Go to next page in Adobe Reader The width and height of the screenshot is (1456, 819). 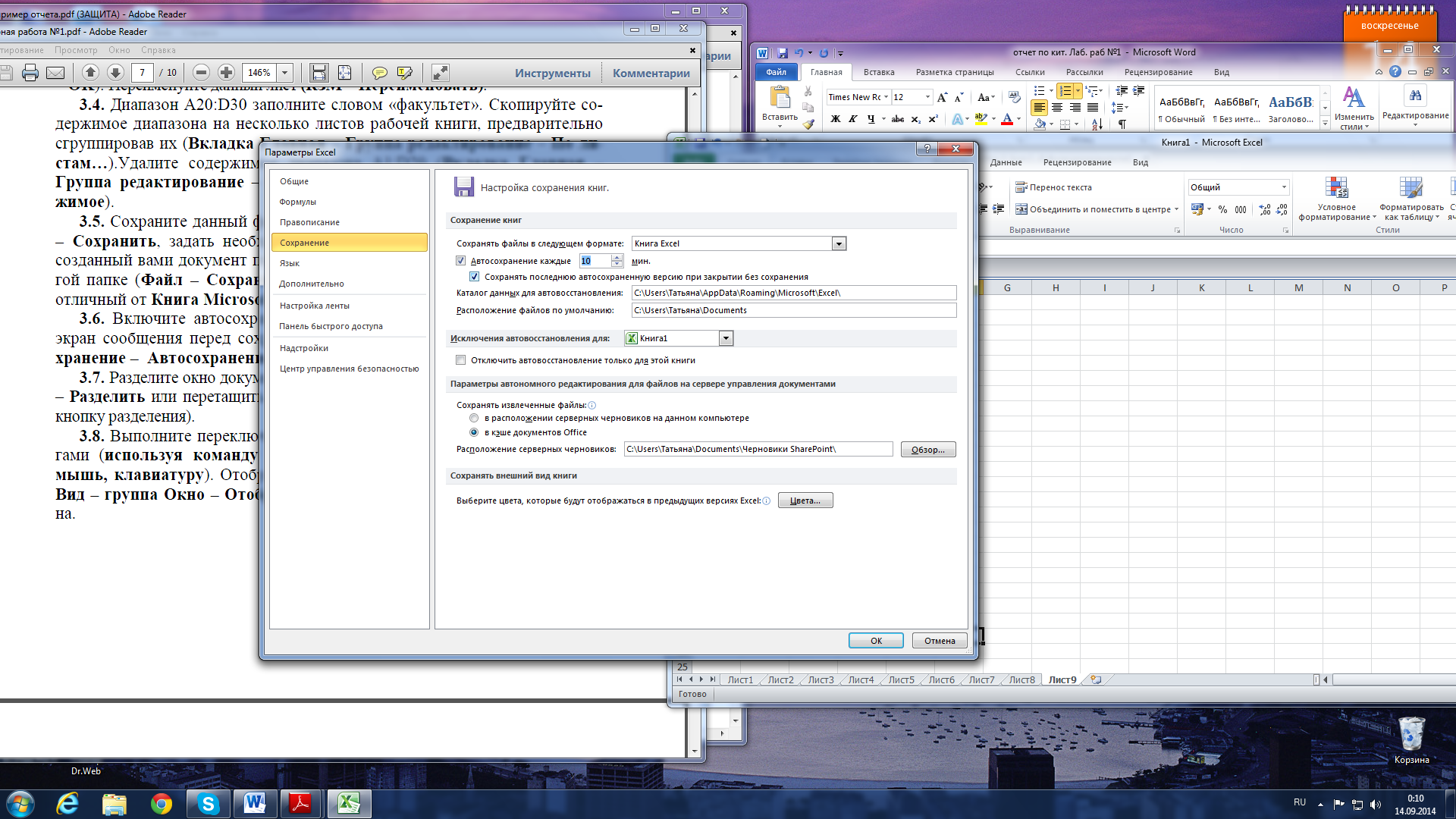115,73
